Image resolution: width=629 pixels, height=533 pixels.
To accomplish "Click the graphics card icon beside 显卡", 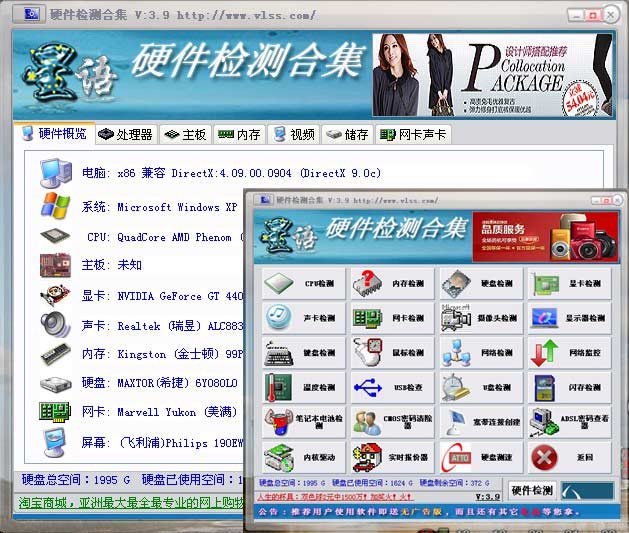I will pyautogui.click(x=55, y=296).
